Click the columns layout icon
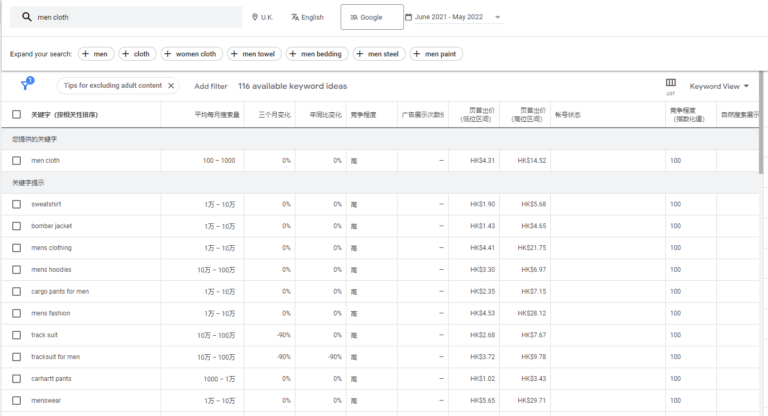The image size is (768, 416). coord(671,85)
